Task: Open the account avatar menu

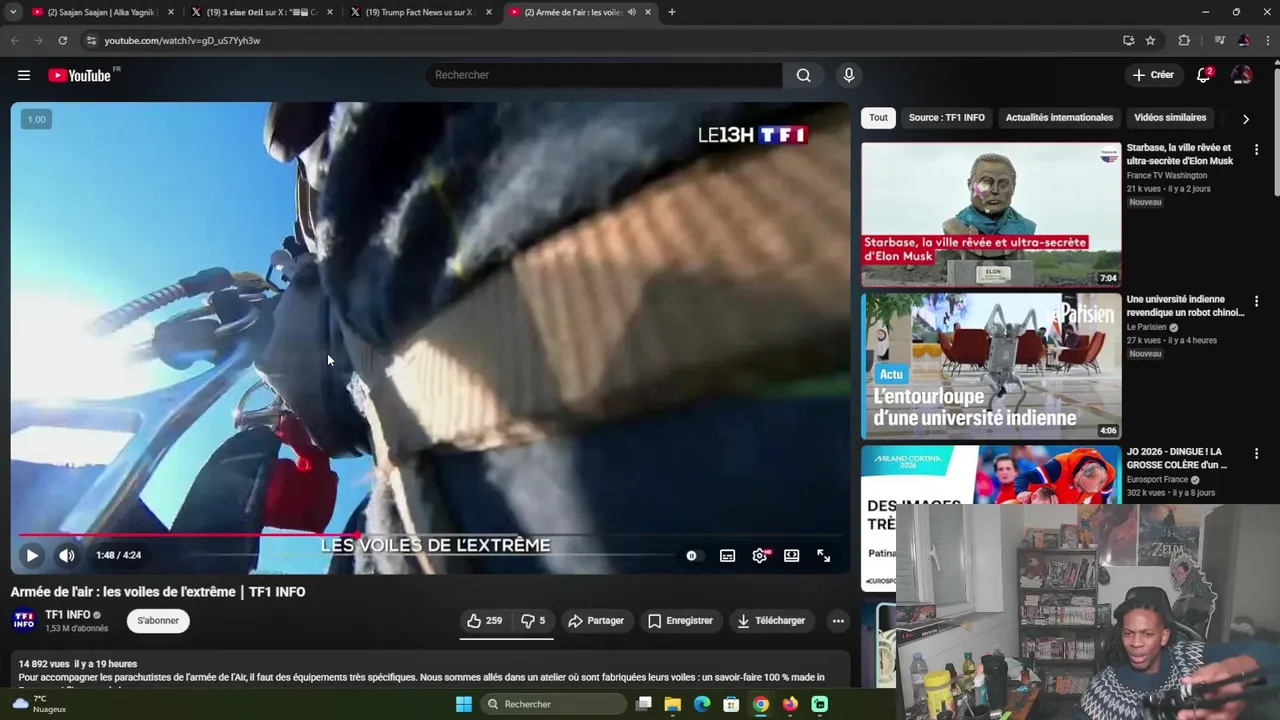Action: pos(1242,75)
